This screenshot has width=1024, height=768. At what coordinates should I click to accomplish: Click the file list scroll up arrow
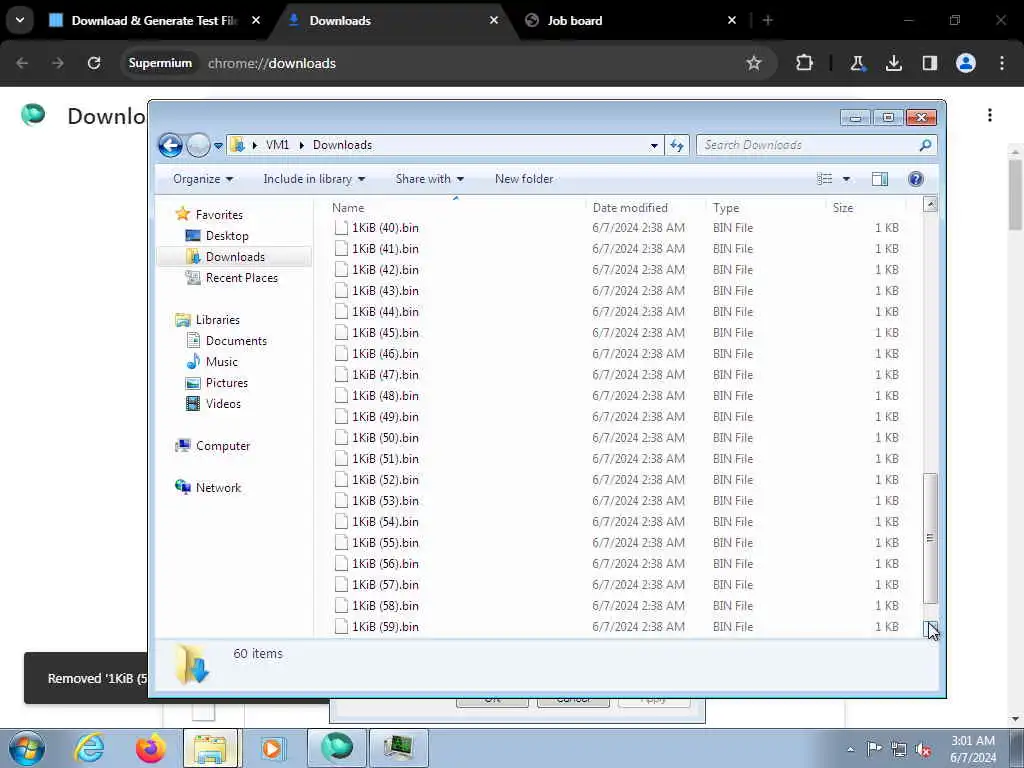coord(930,205)
